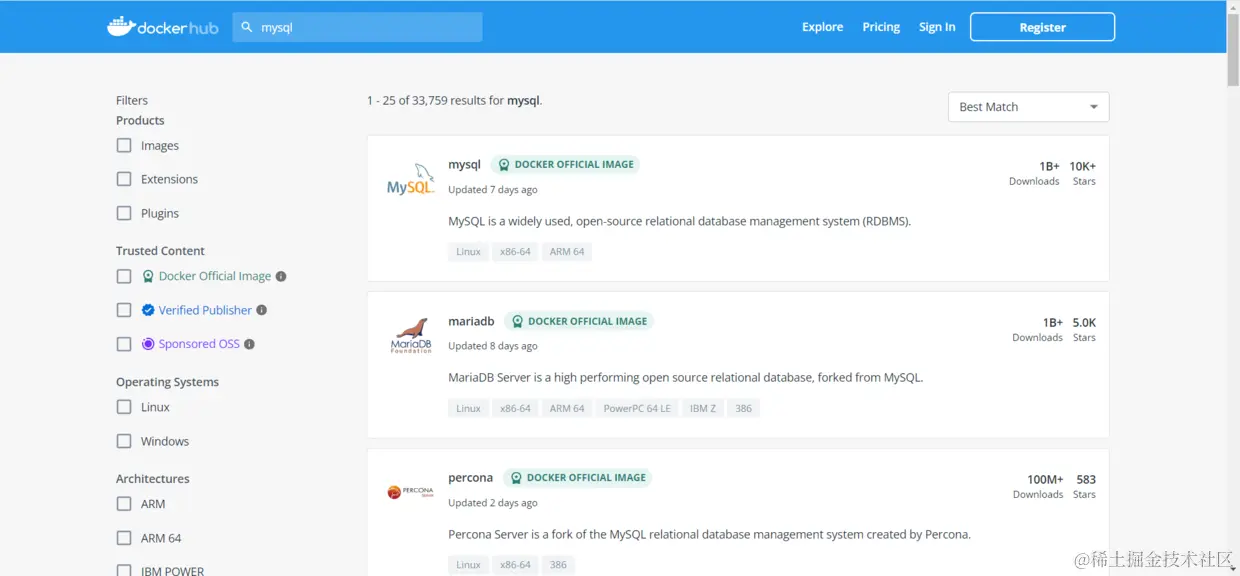This screenshot has width=1240, height=576.
Task: Click the Register button
Action: click(x=1042, y=27)
